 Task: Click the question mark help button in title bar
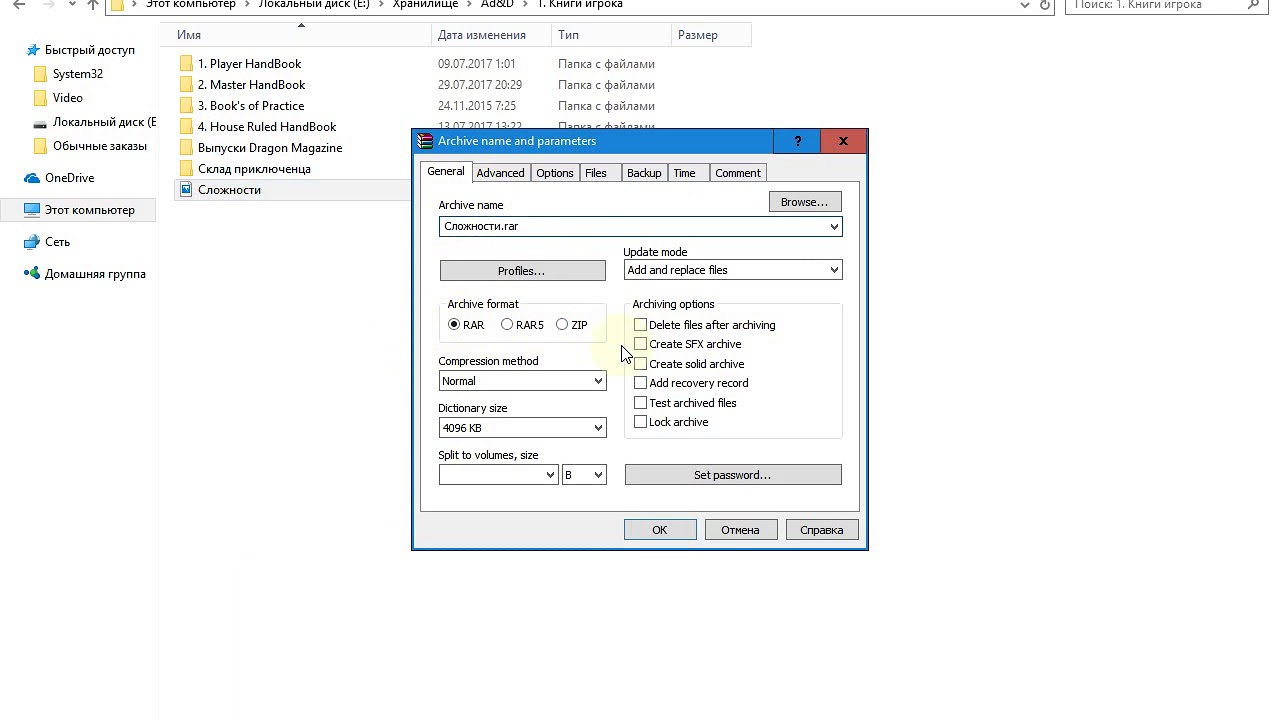pos(797,141)
